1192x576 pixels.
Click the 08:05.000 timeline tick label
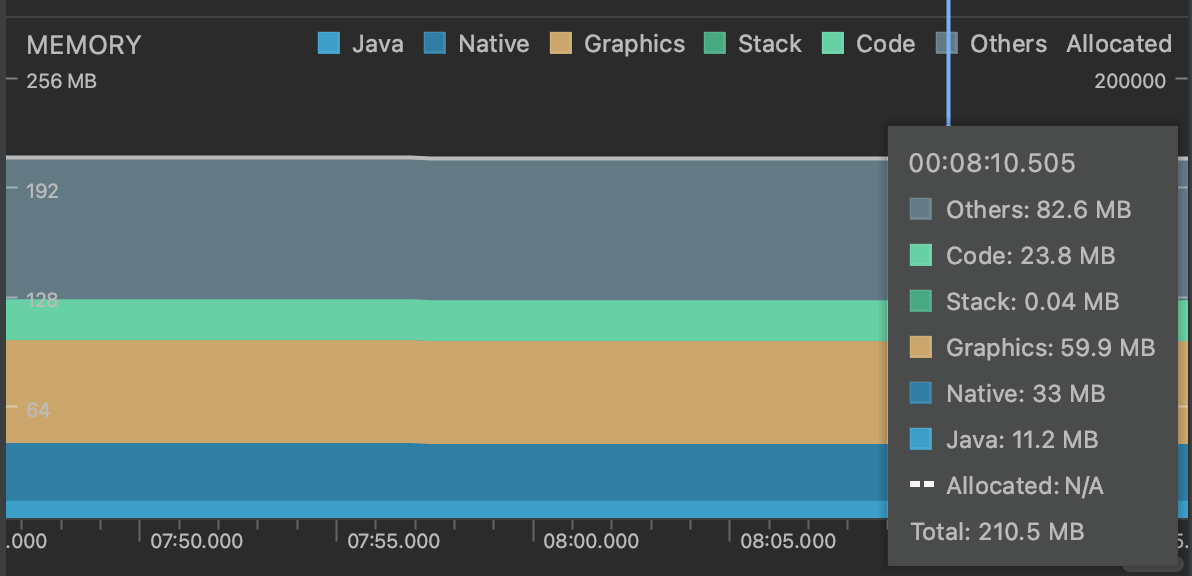(x=787, y=541)
